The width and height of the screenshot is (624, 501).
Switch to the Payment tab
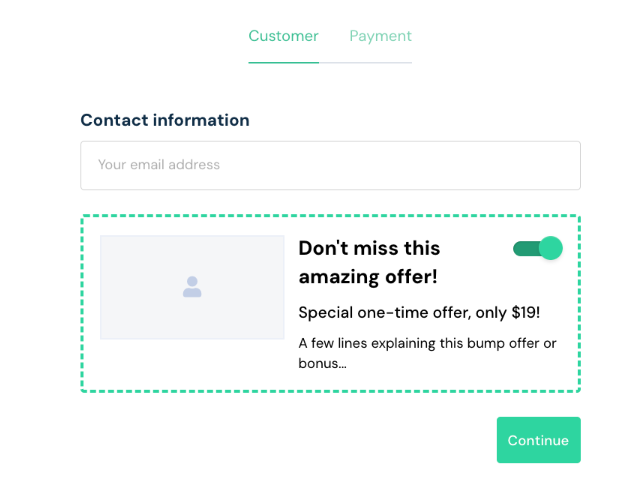(x=380, y=36)
